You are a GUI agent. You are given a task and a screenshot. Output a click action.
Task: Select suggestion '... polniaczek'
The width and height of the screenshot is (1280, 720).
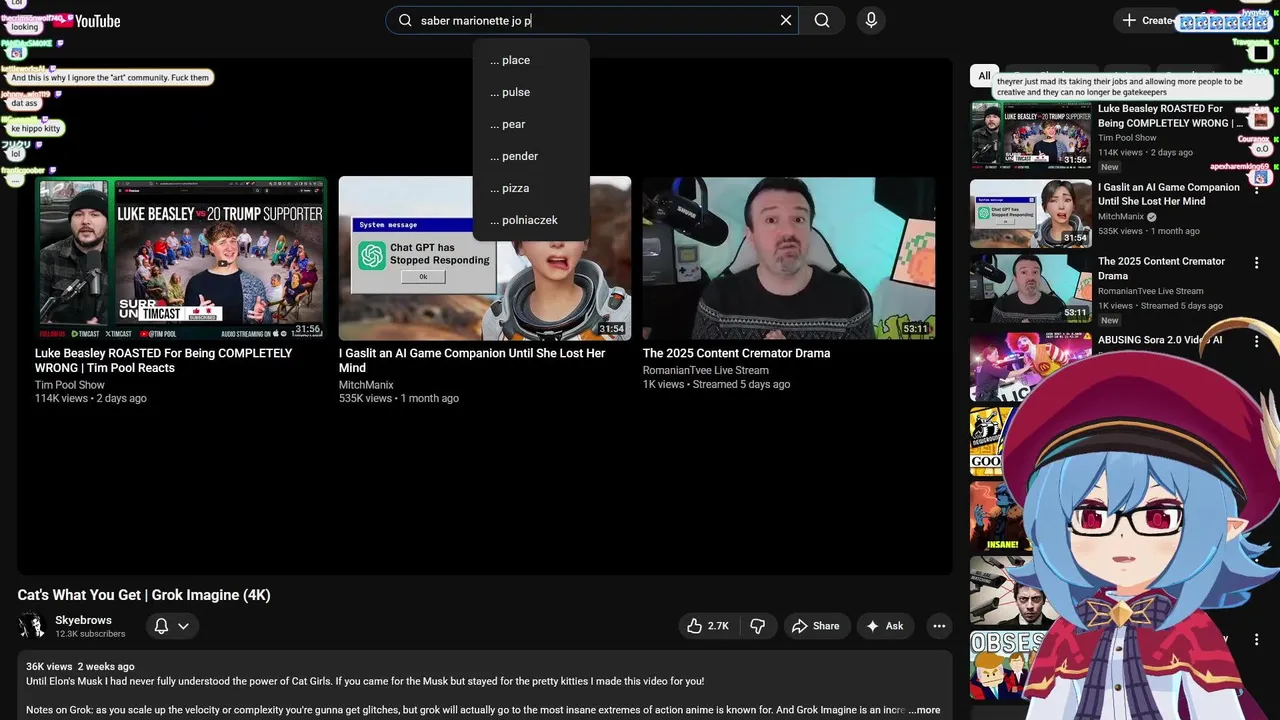531,220
